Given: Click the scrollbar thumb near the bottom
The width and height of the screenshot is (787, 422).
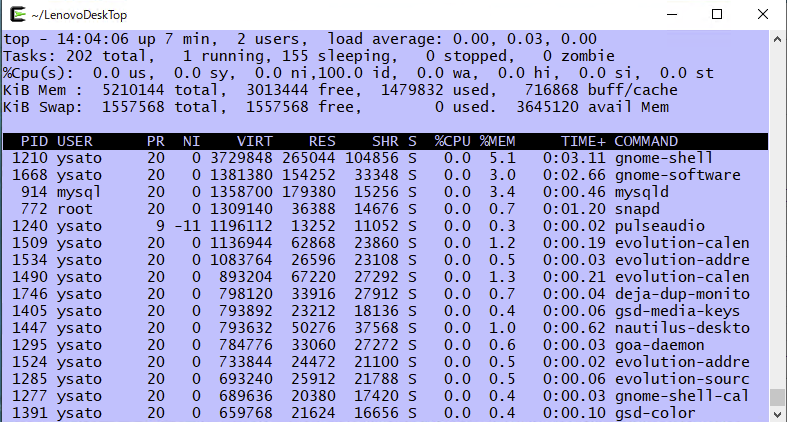Looking at the screenshot, I should [x=777, y=396].
